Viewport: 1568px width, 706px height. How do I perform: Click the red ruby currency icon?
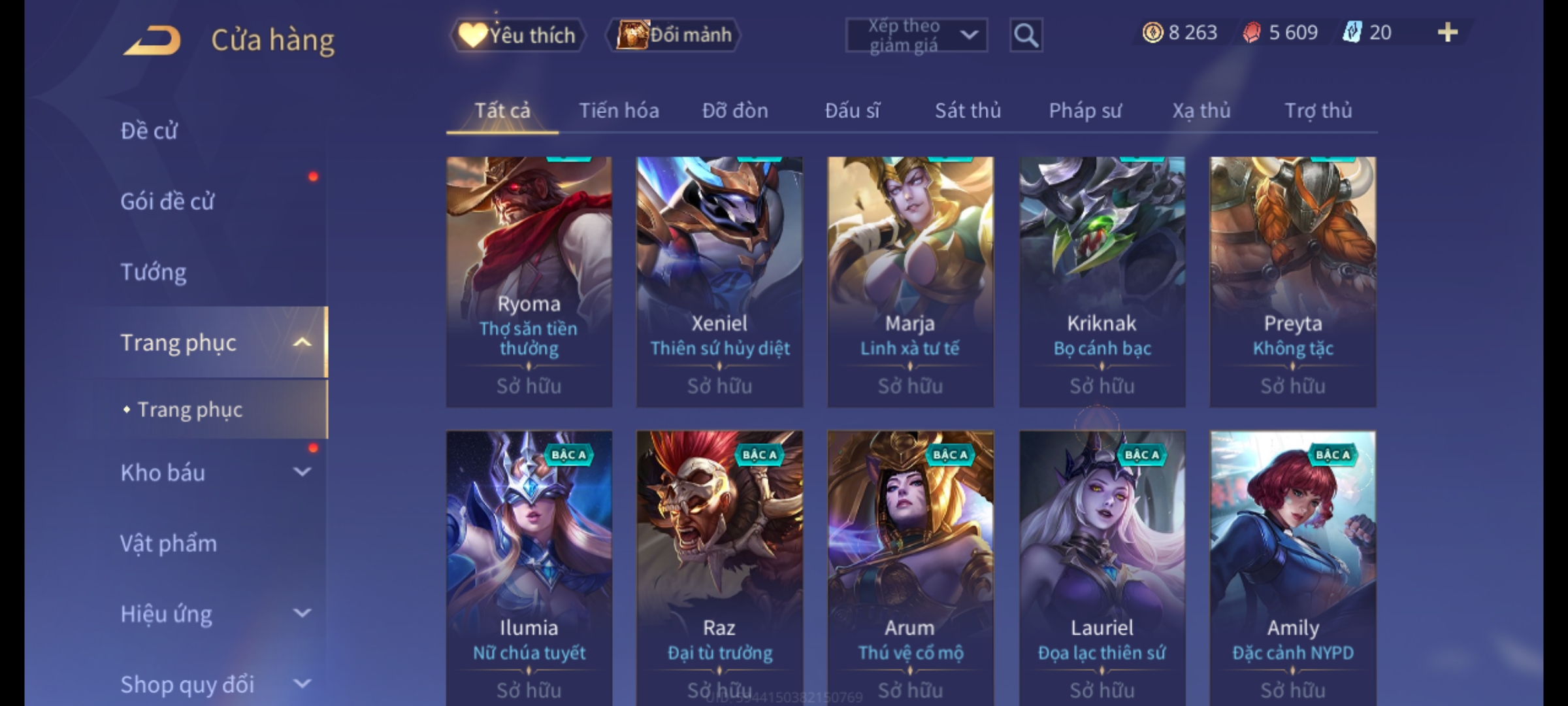point(1251,32)
